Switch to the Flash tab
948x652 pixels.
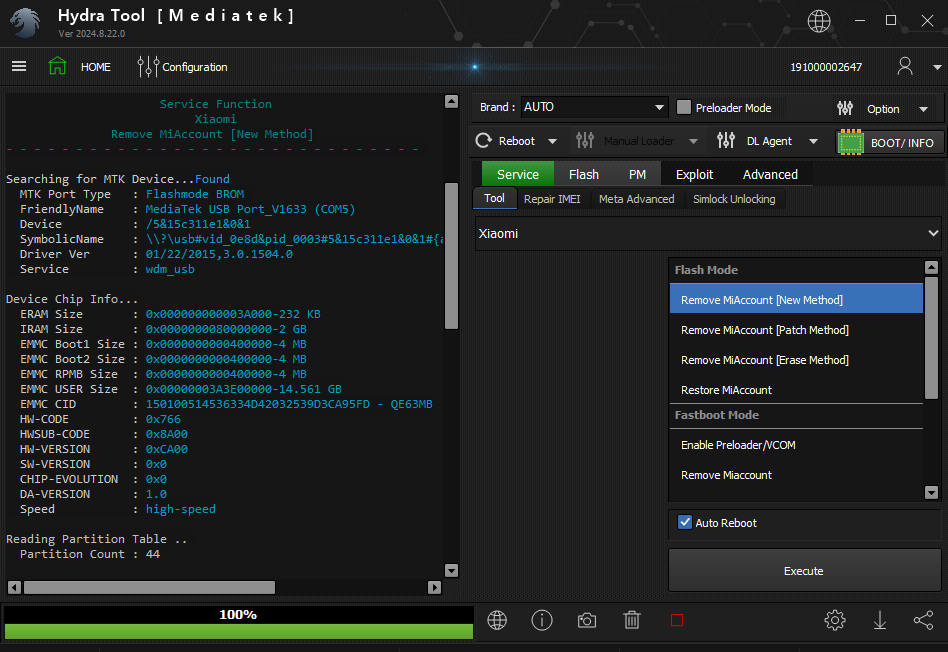click(x=583, y=174)
